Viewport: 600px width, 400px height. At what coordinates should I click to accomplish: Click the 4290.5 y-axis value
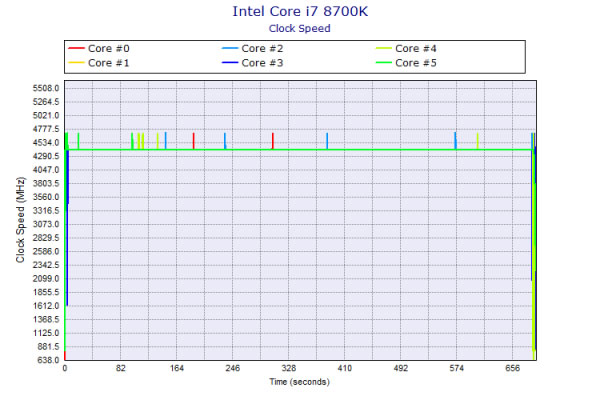pyautogui.click(x=46, y=156)
